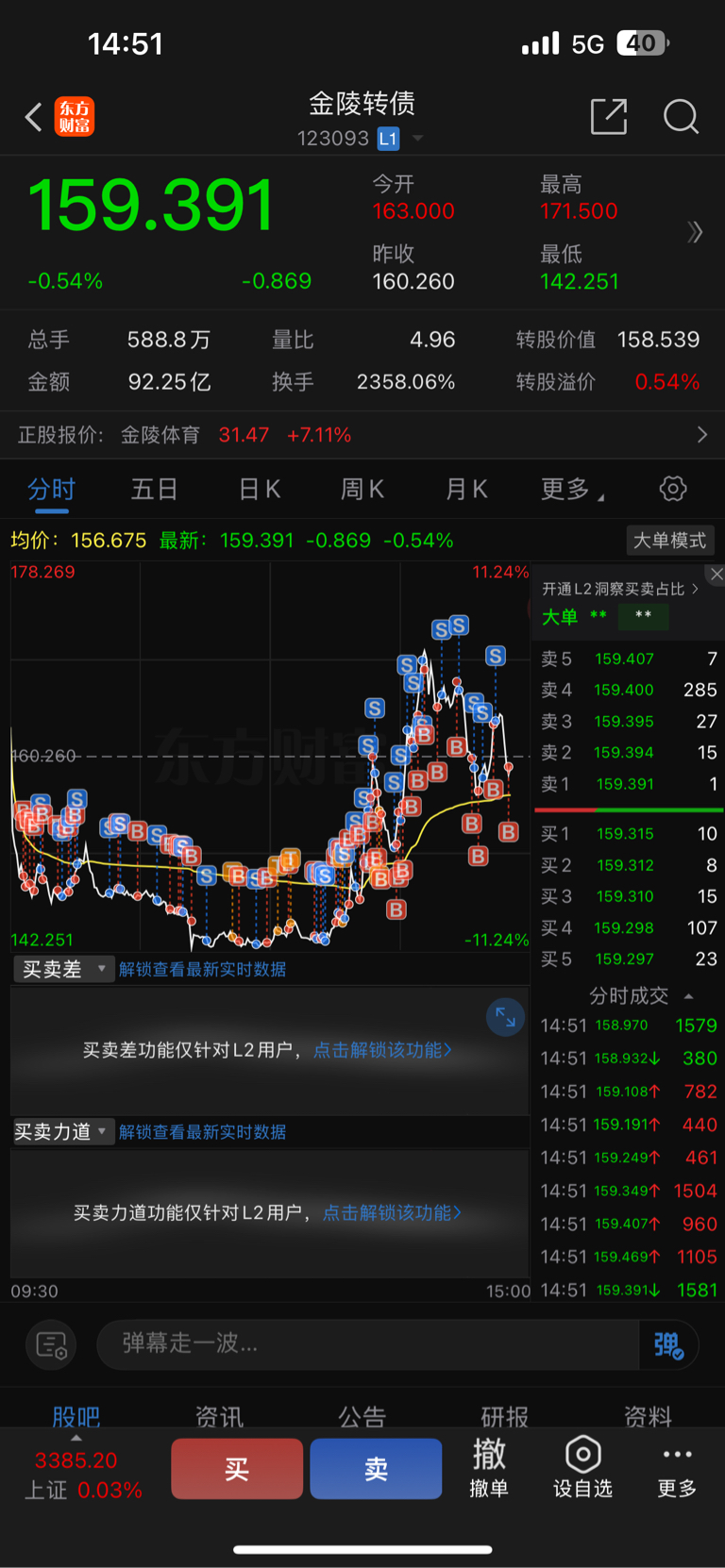The height and width of the screenshot is (1568, 725).
Task: Tap the 上证 index 3385.20 ticker
Action: click(x=82, y=1475)
